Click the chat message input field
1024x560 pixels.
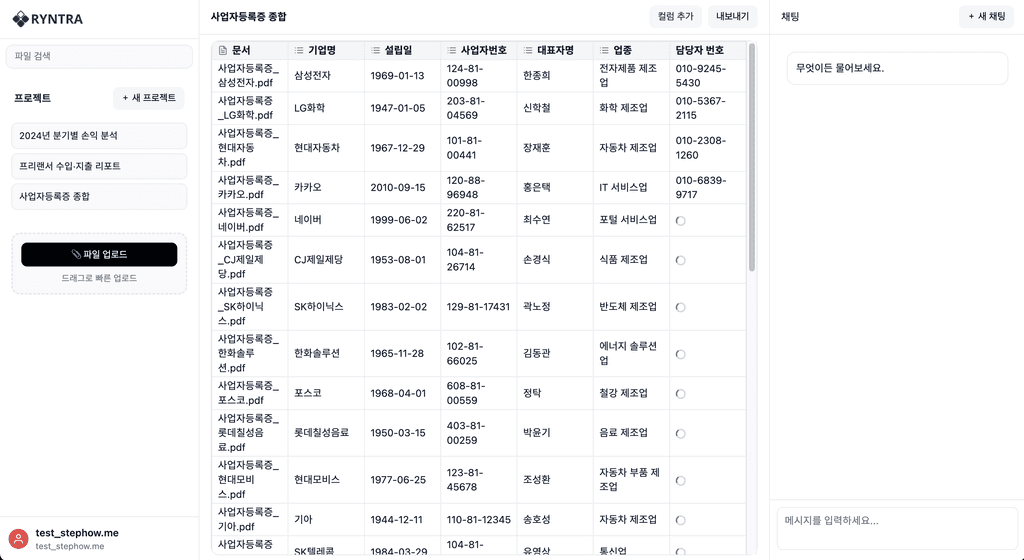pos(897,529)
